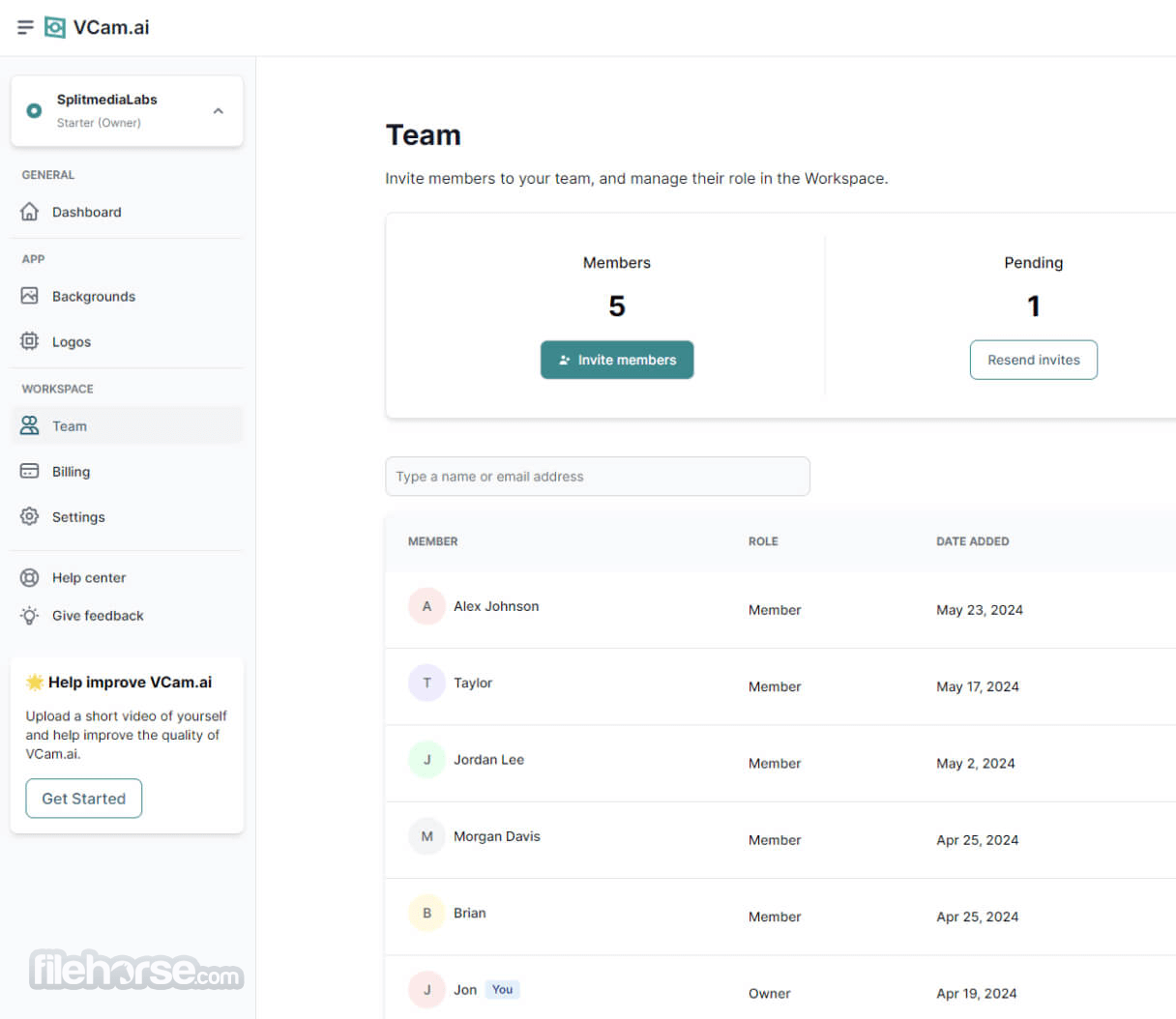Click the Resend invites button

point(1034,360)
